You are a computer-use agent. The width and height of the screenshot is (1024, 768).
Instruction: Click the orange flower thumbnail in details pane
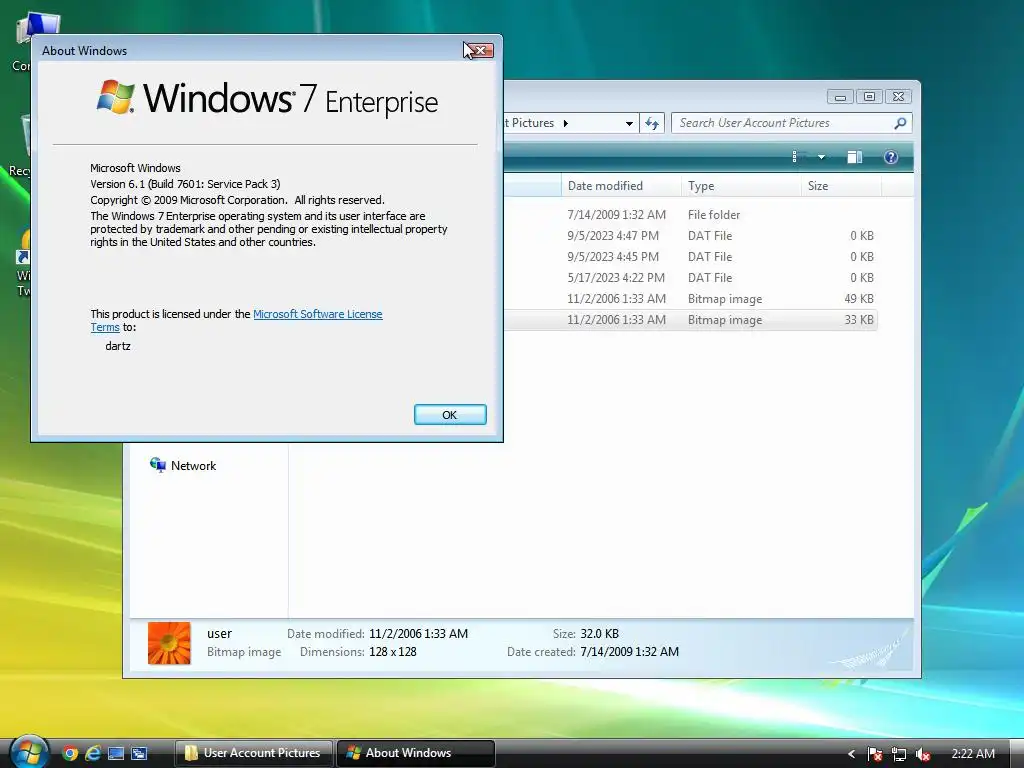[169, 643]
